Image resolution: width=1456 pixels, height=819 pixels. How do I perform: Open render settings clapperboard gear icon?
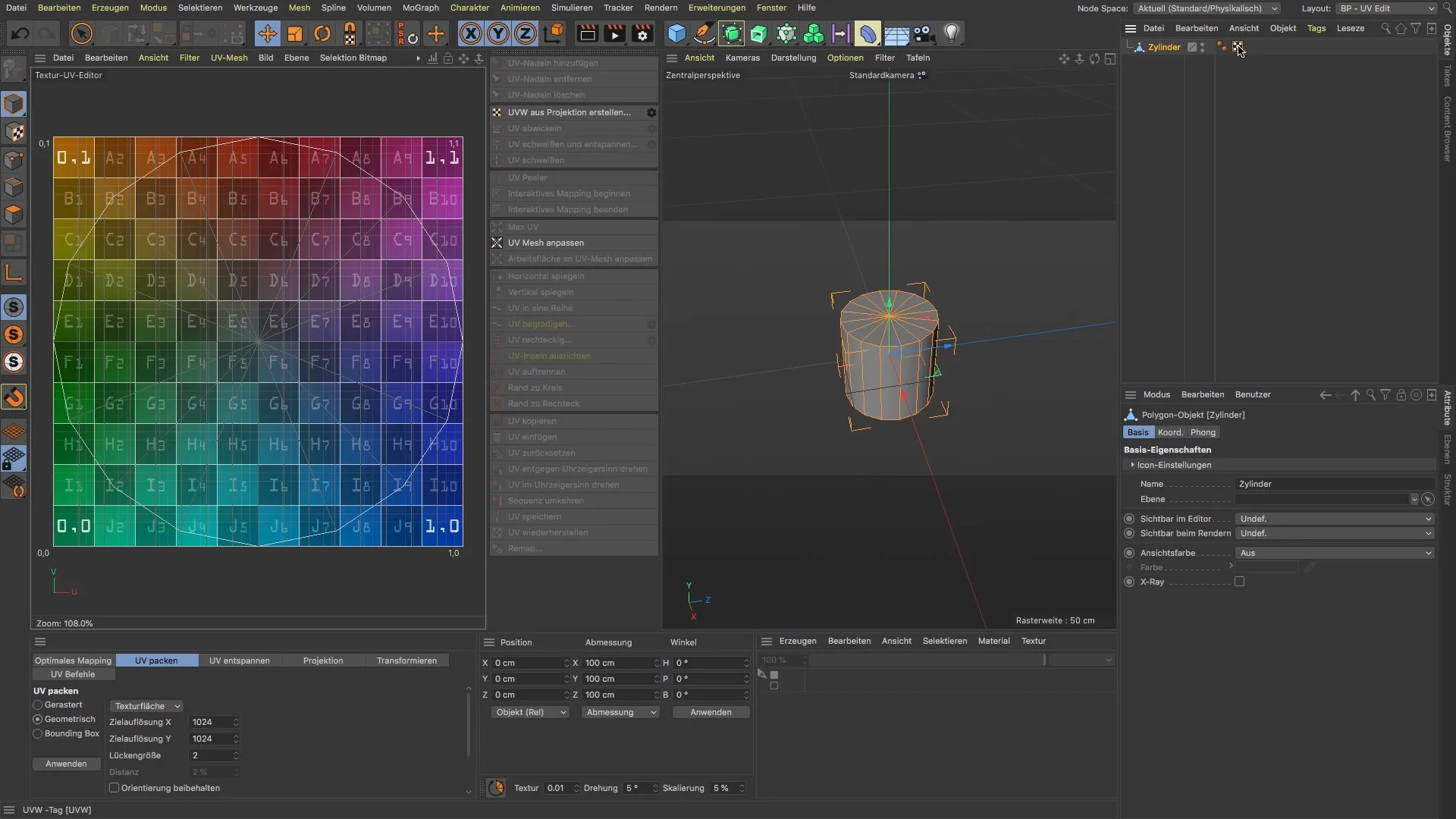click(x=642, y=33)
